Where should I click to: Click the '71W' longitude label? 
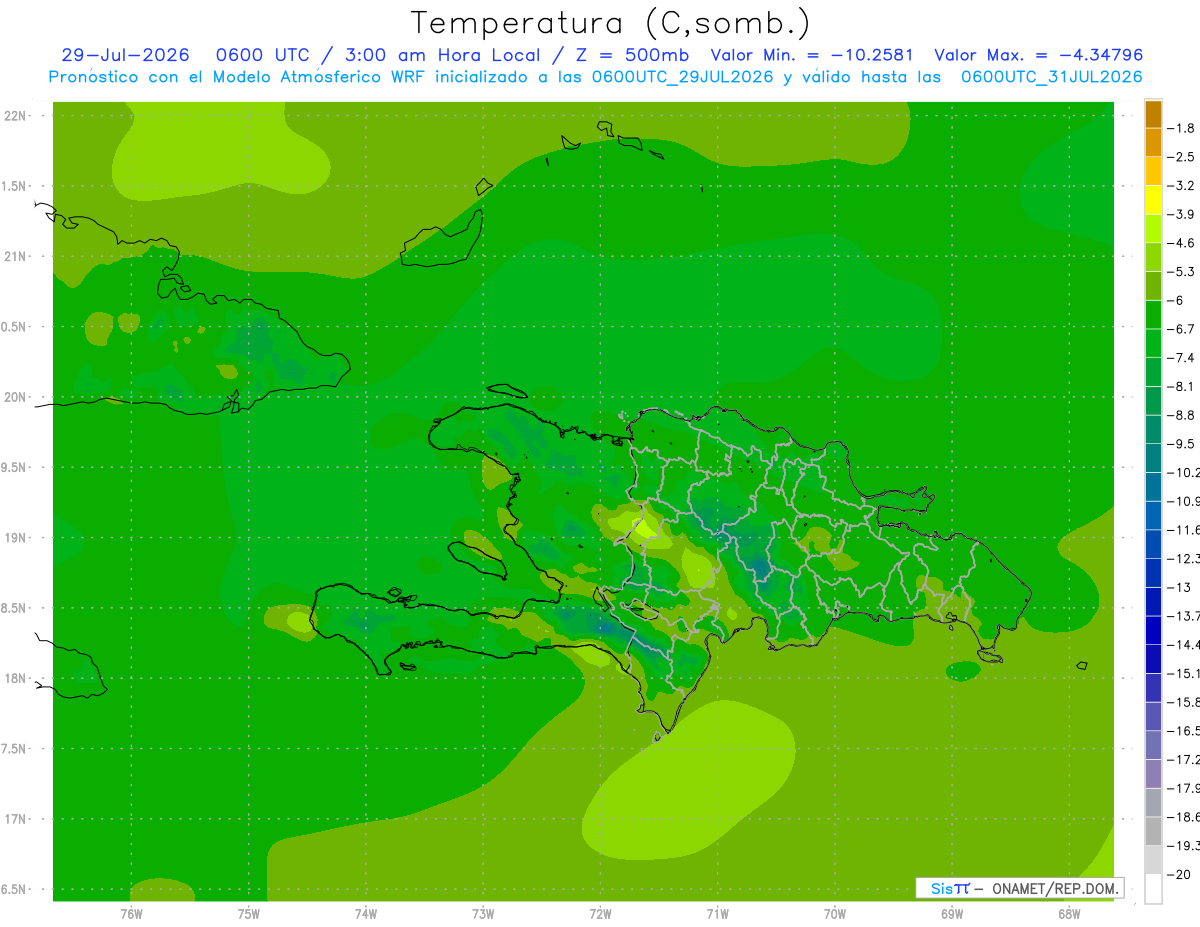tap(717, 913)
